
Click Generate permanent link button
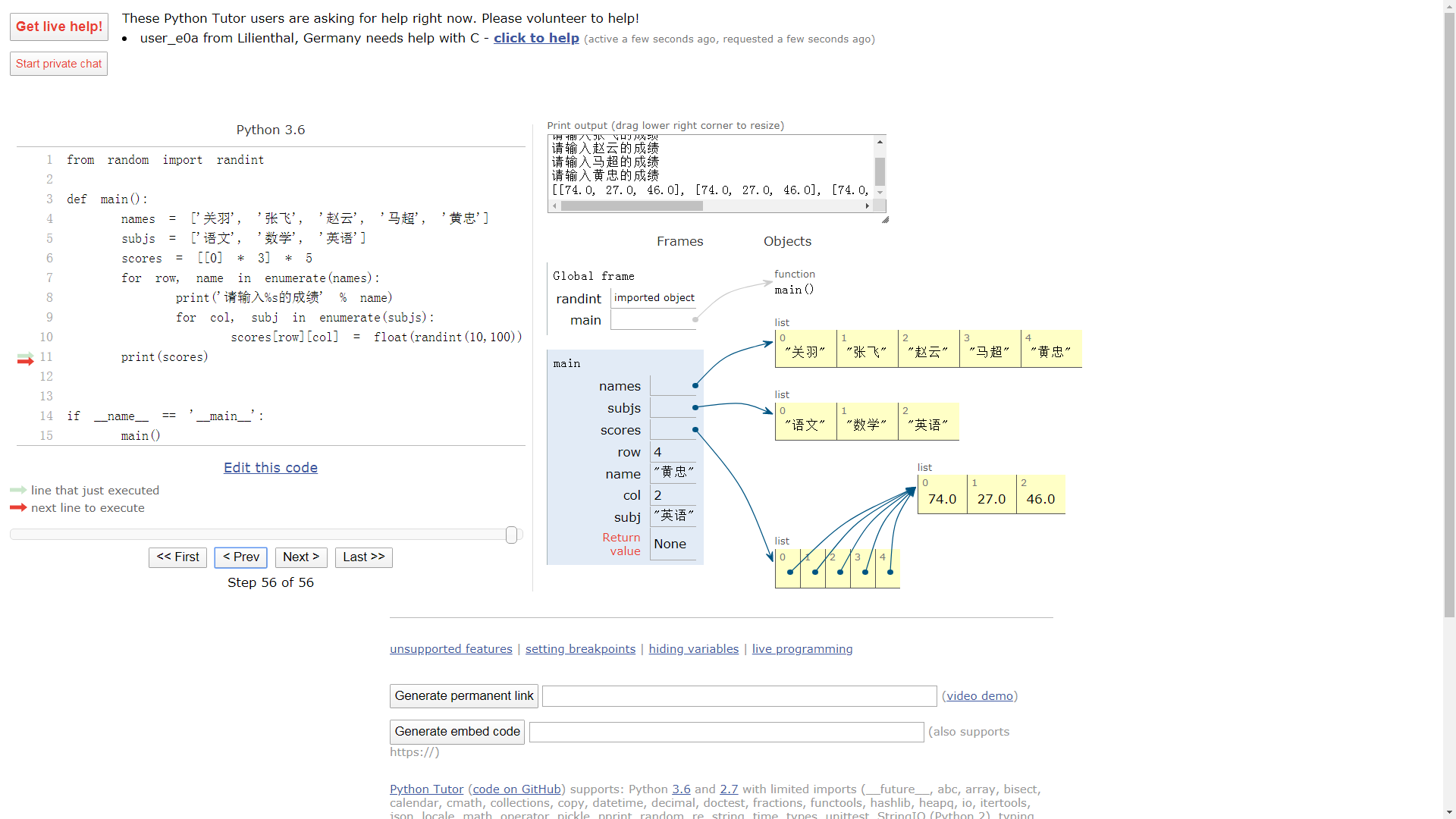pyautogui.click(x=464, y=696)
